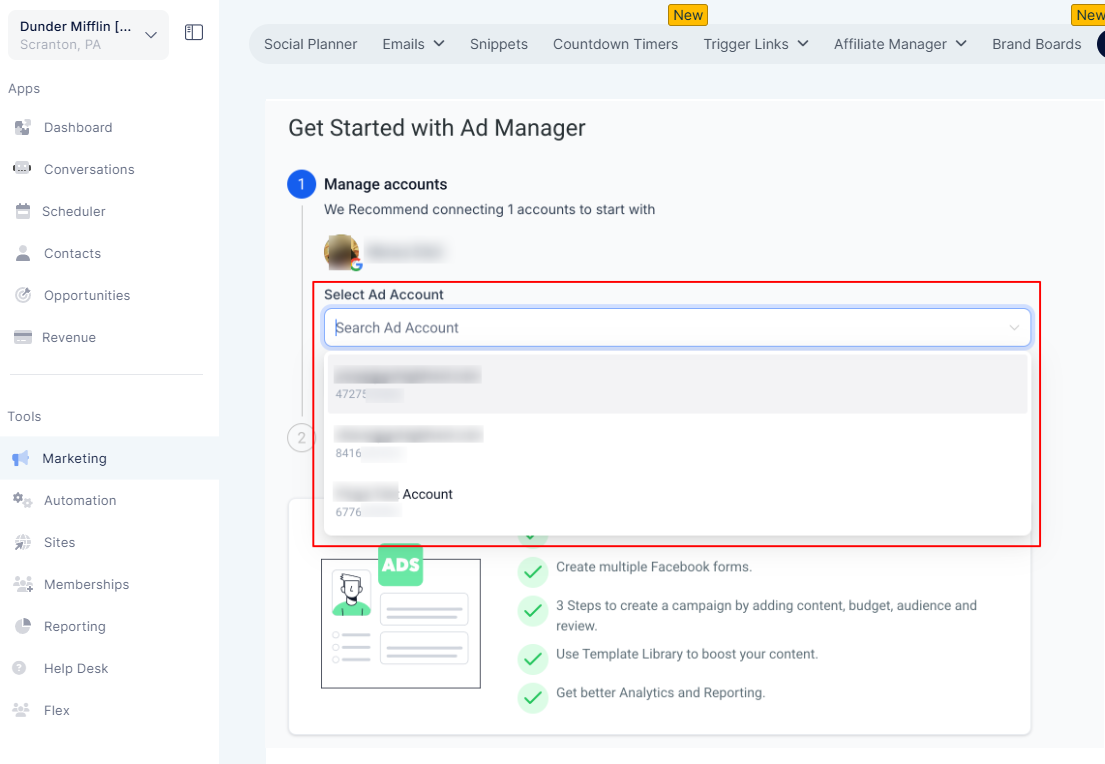Click 'Create multiple Facebook forms.' text
The width and height of the screenshot is (1105, 764).
coord(654,567)
